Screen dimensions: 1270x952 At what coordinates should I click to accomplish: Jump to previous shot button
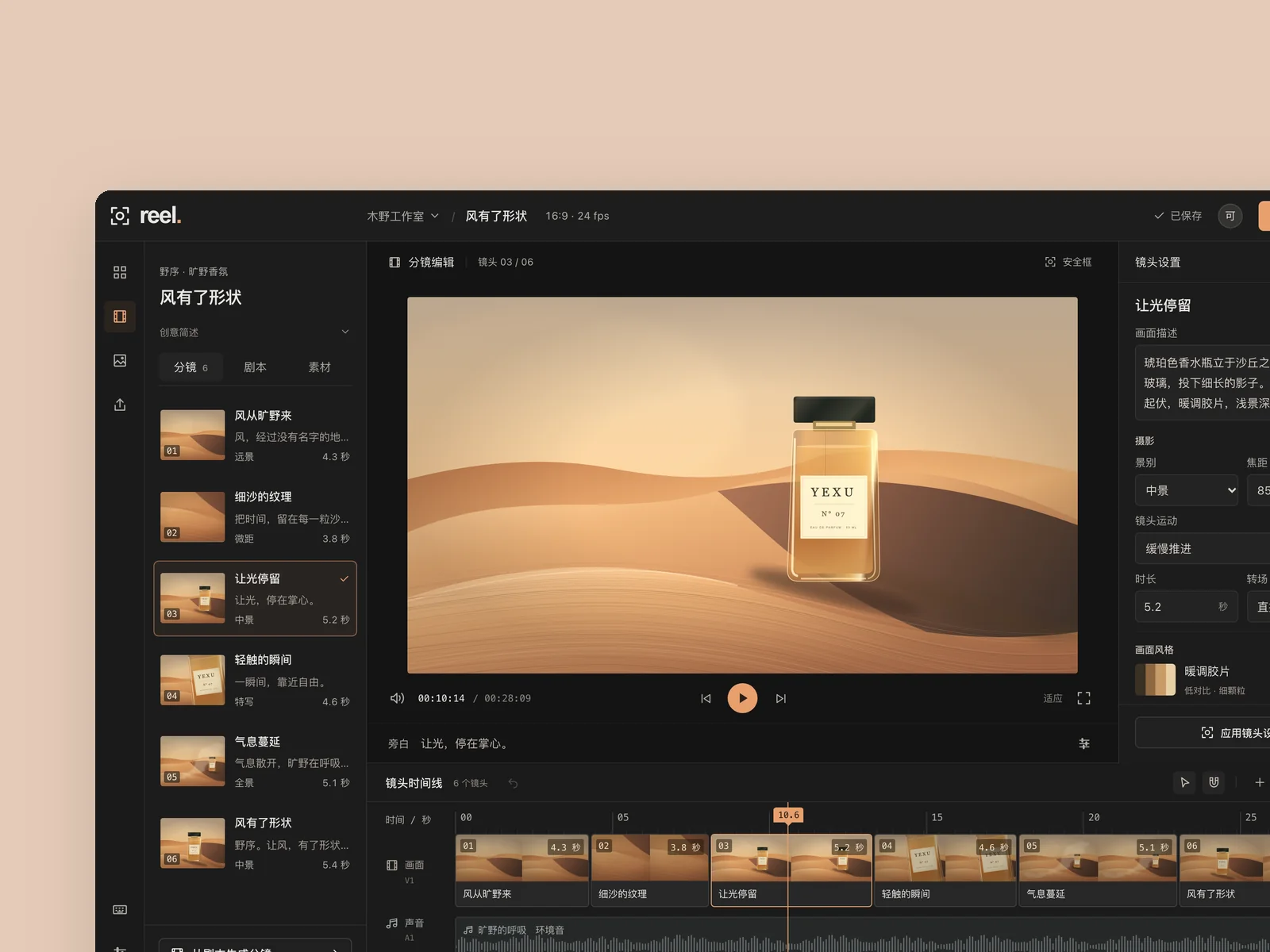[x=706, y=698]
